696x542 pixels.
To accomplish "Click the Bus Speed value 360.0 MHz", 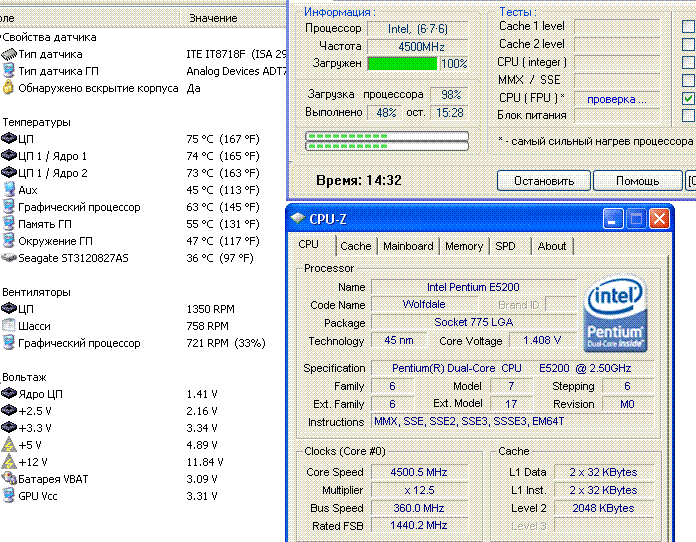I will point(419,508).
